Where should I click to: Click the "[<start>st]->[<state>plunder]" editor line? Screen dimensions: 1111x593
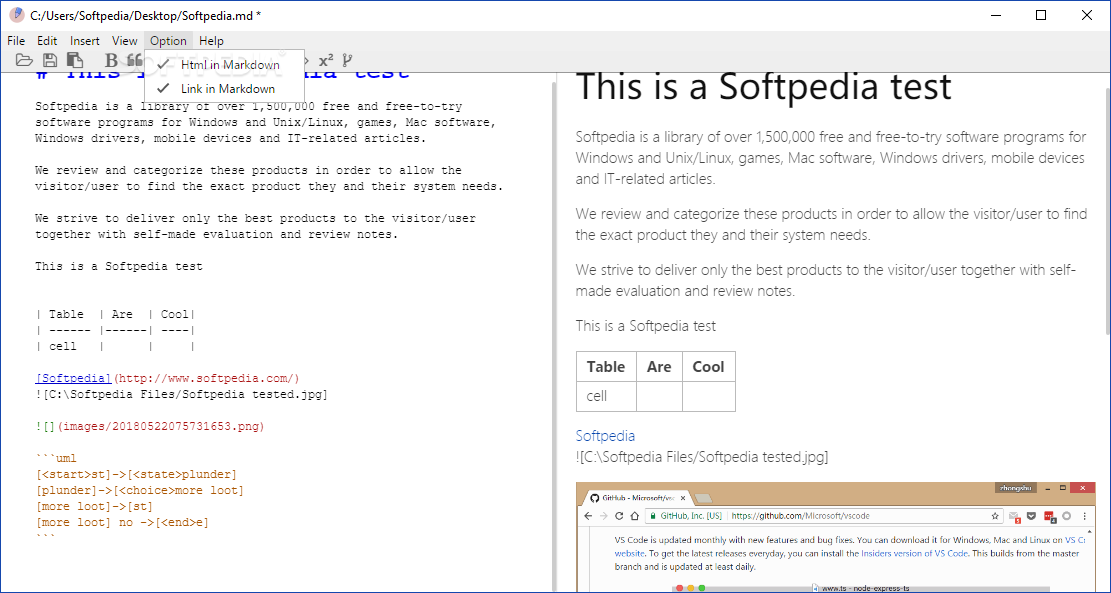[136, 475]
